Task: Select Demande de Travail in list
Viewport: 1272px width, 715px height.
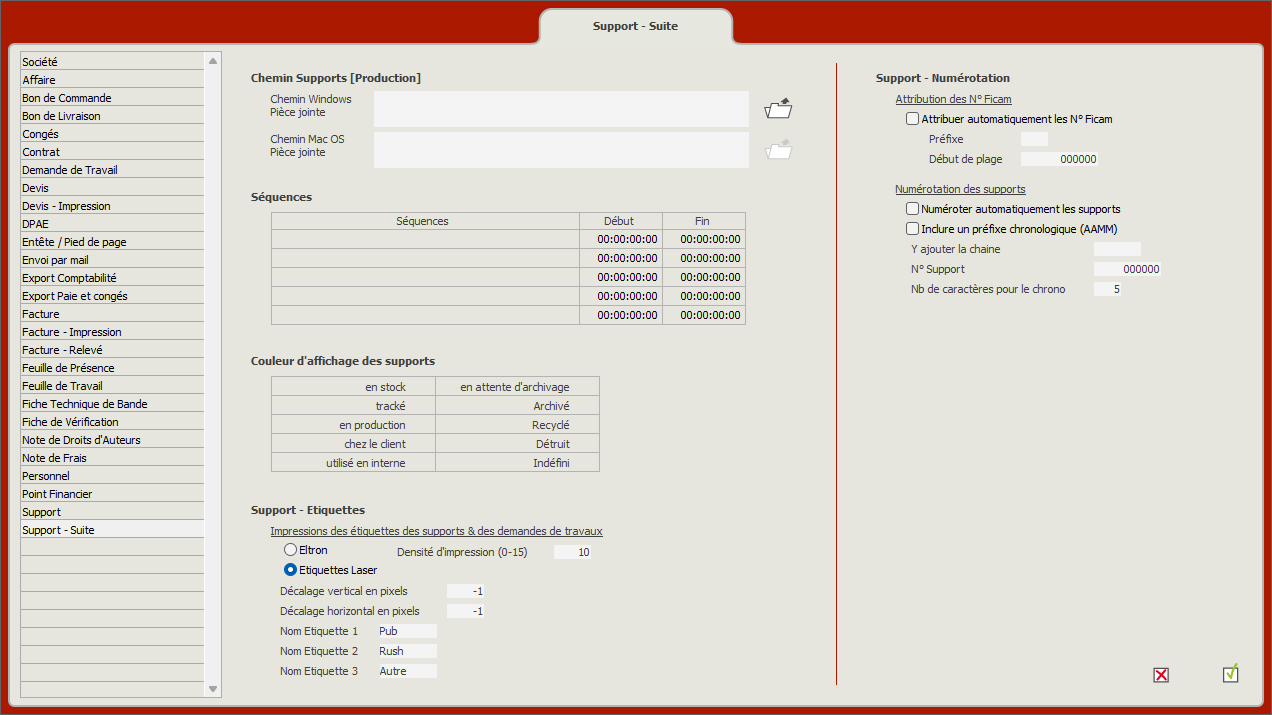Action: coord(112,170)
